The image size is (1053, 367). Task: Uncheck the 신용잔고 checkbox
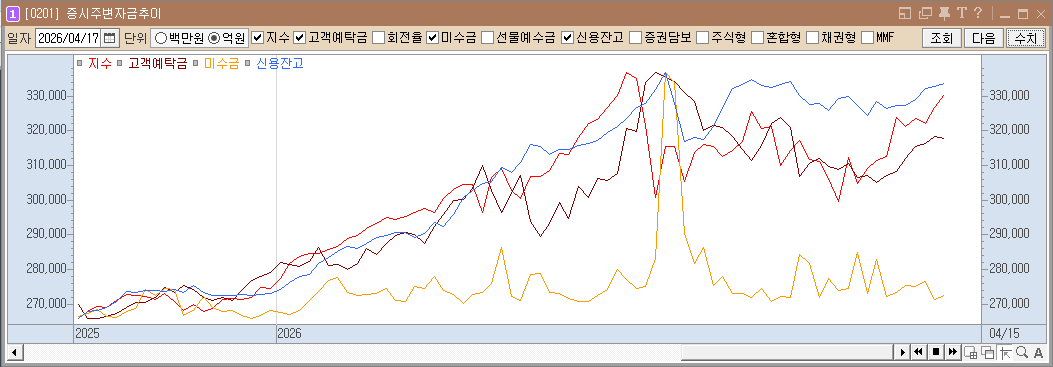(x=568, y=38)
